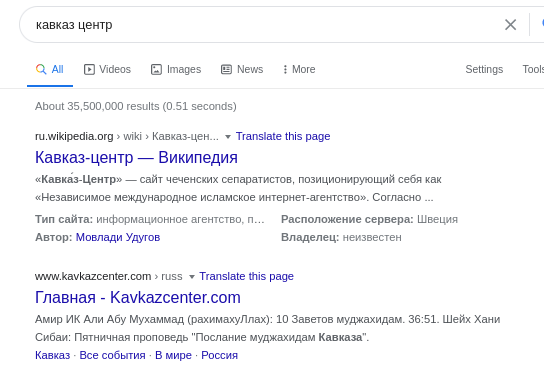
Task: Open the Россия sitelink
Action: pos(220,355)
